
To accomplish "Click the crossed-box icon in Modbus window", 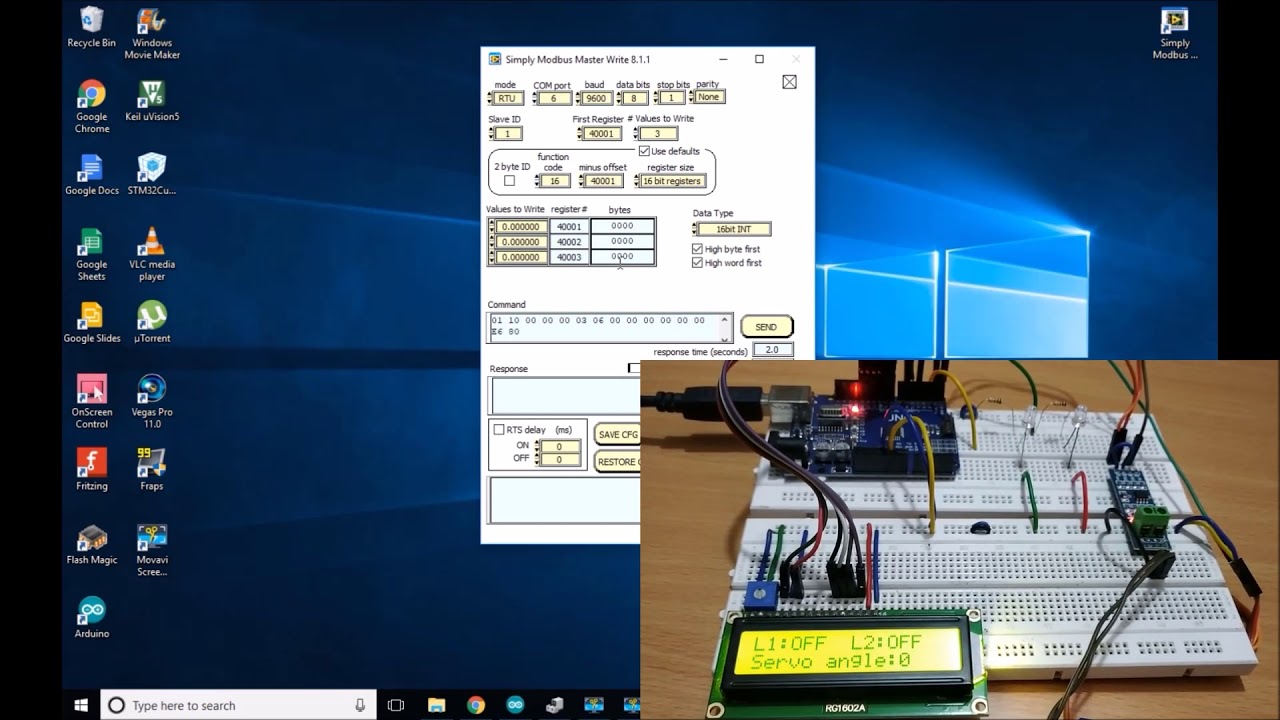I will click(789, 82).
